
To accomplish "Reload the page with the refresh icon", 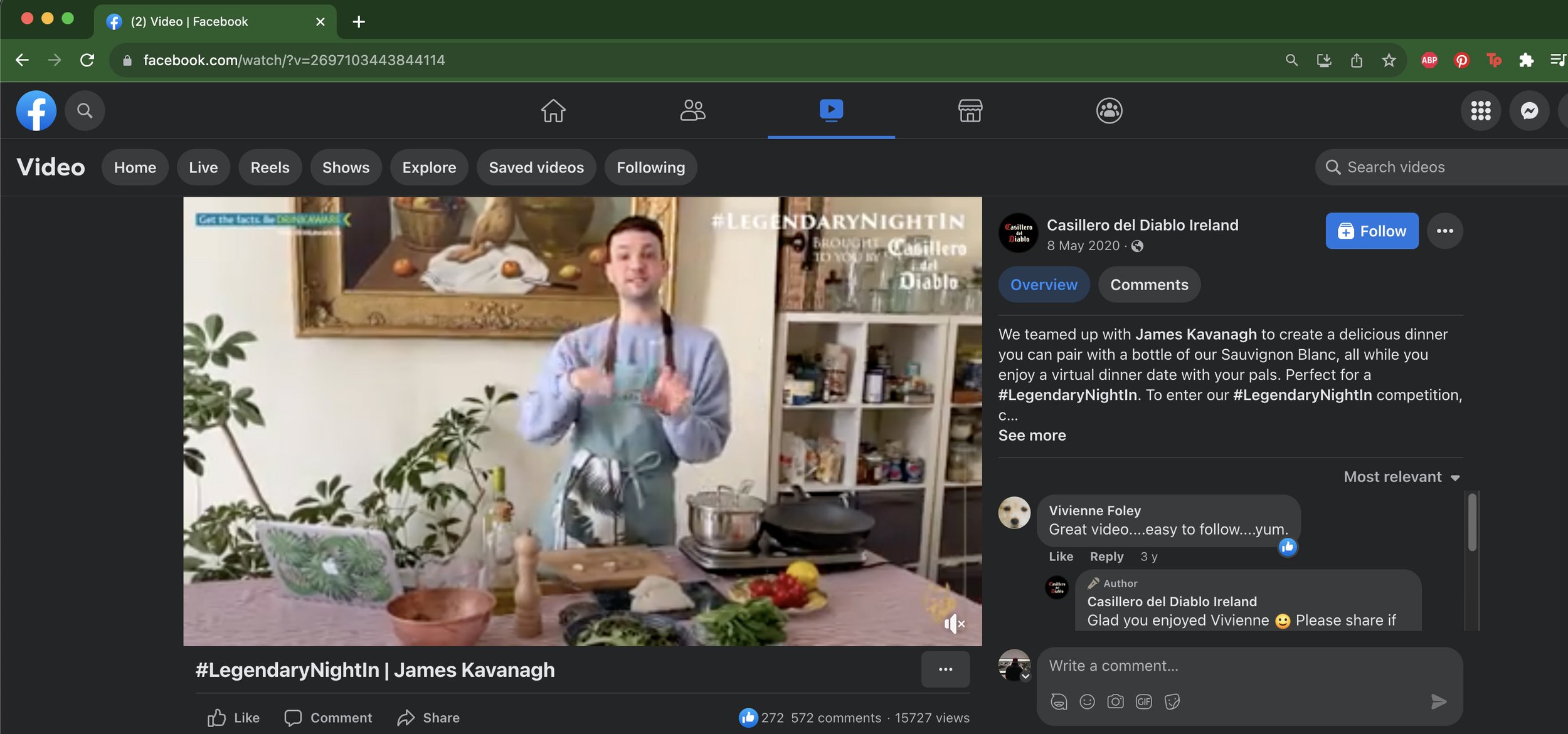I will 87,60.
